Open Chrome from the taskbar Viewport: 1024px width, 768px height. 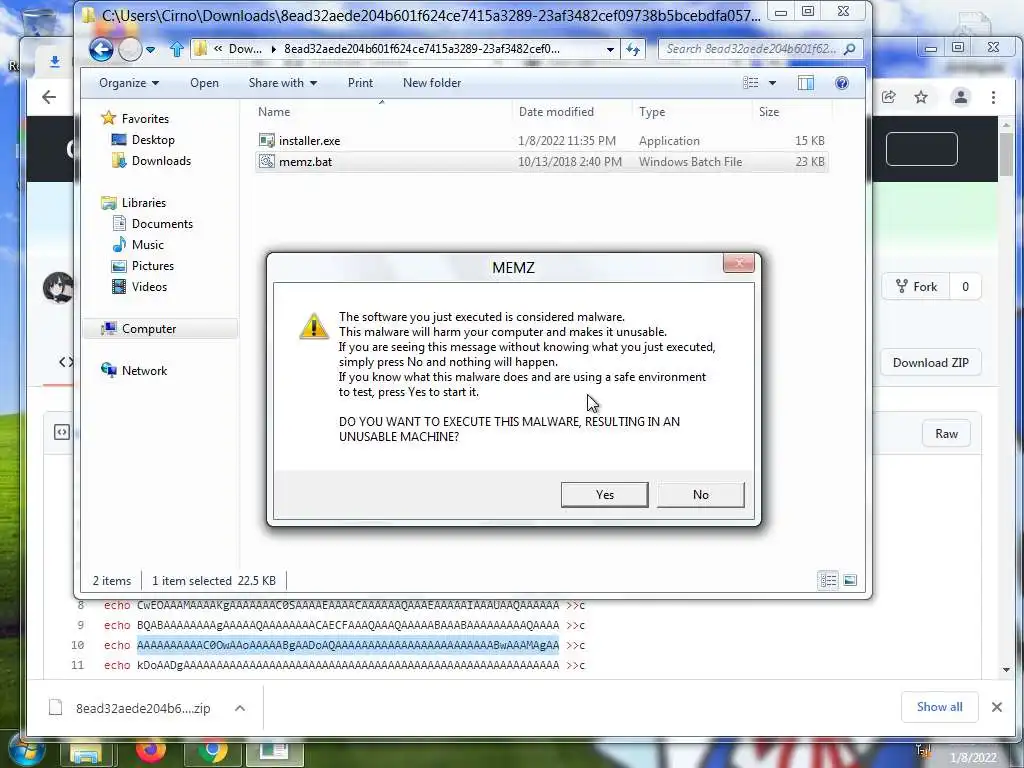coord(213,752)
